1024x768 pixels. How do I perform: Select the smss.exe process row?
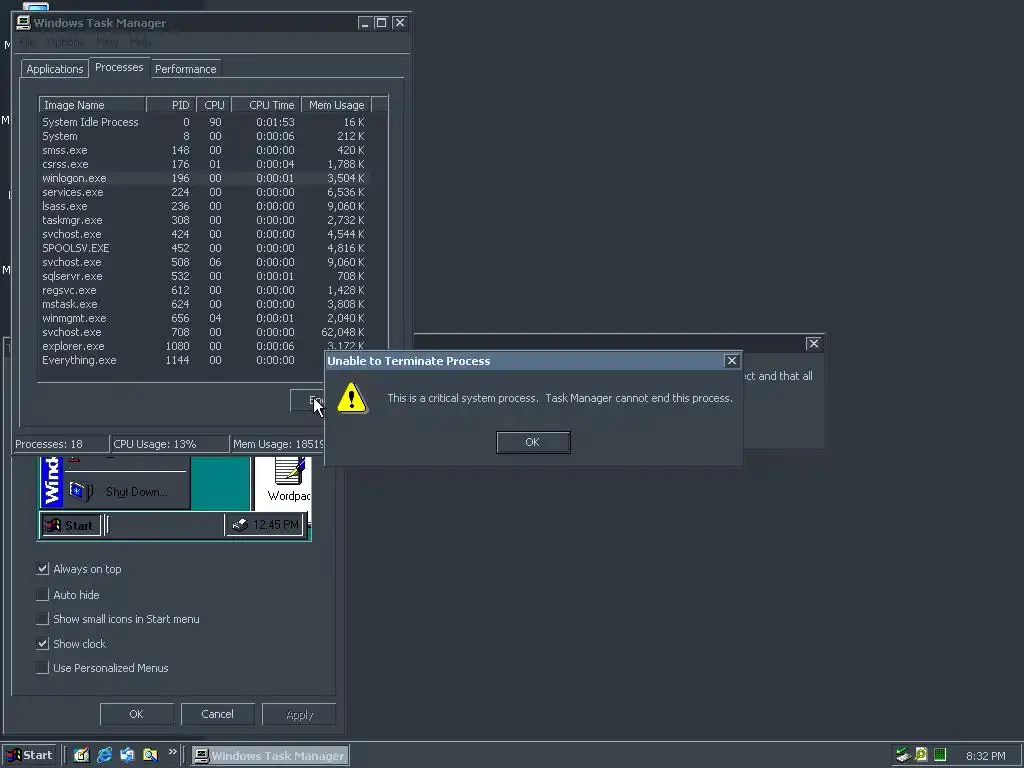point(203,150)
